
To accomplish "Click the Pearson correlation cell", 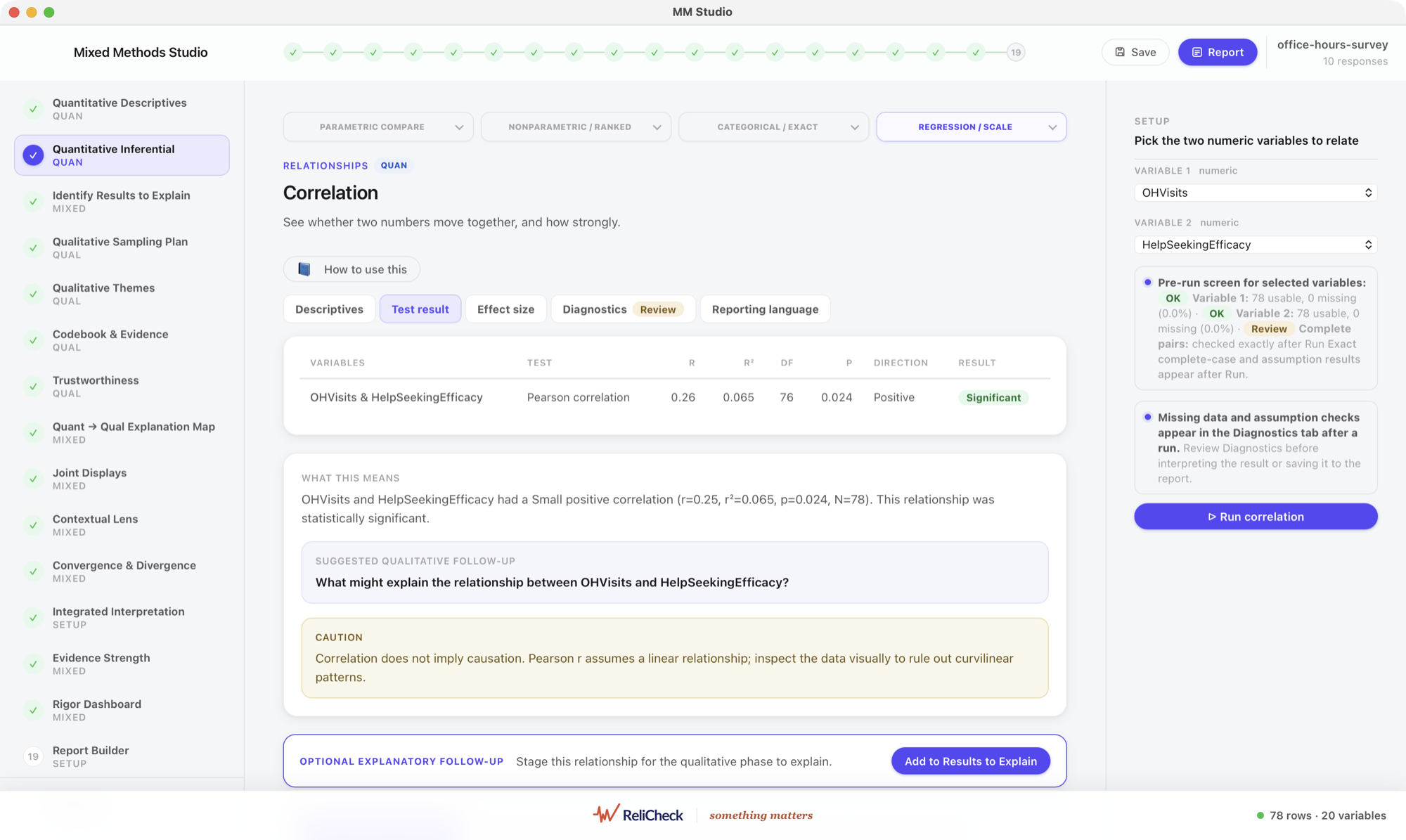I will coord(578,397).
